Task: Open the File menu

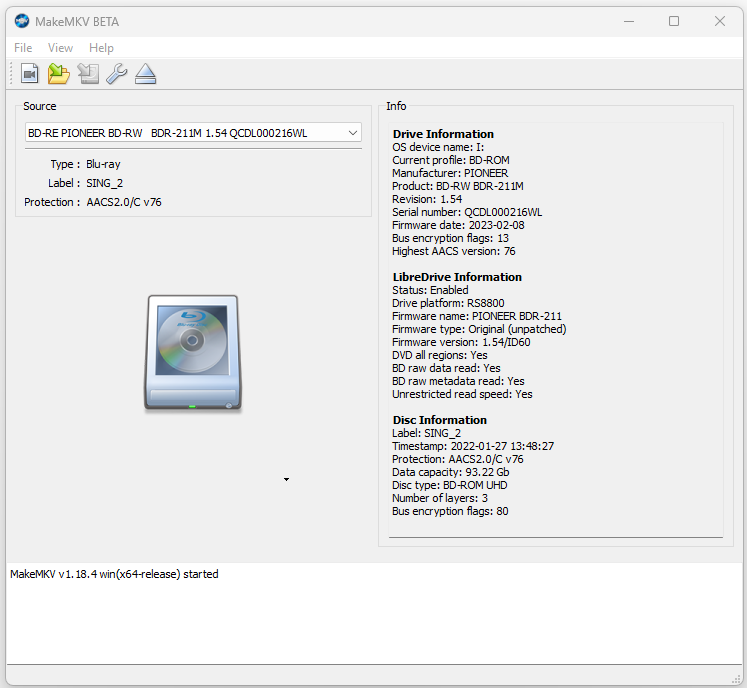Action: 23,48
